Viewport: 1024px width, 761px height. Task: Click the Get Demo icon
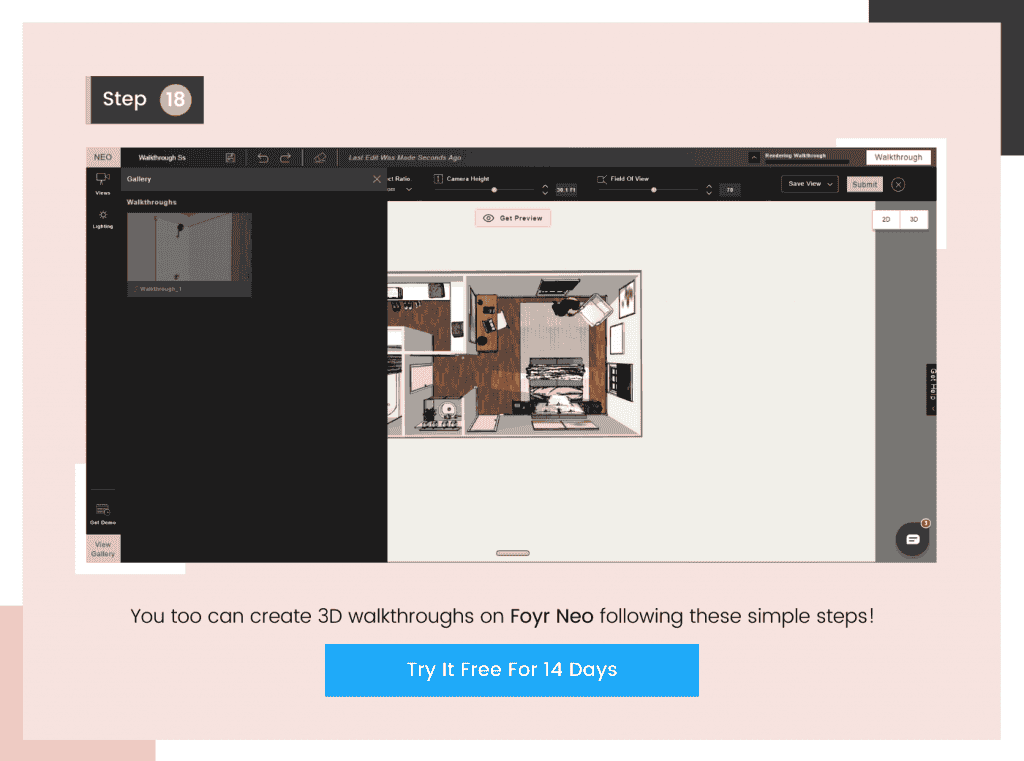click(x=101, y=510)
